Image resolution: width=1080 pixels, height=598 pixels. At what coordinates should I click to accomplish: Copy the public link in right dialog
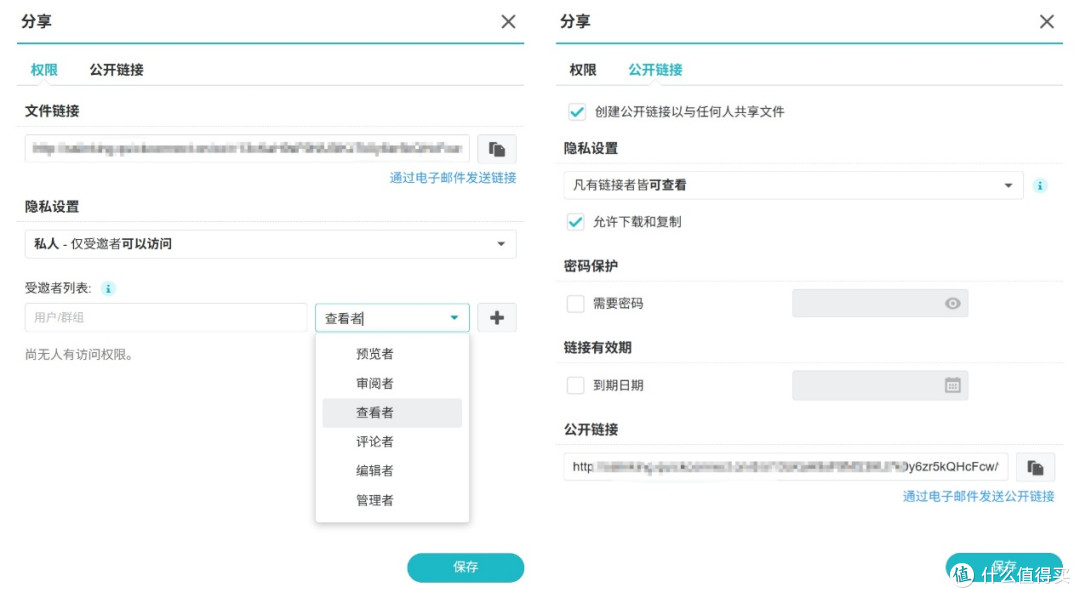1035,467
